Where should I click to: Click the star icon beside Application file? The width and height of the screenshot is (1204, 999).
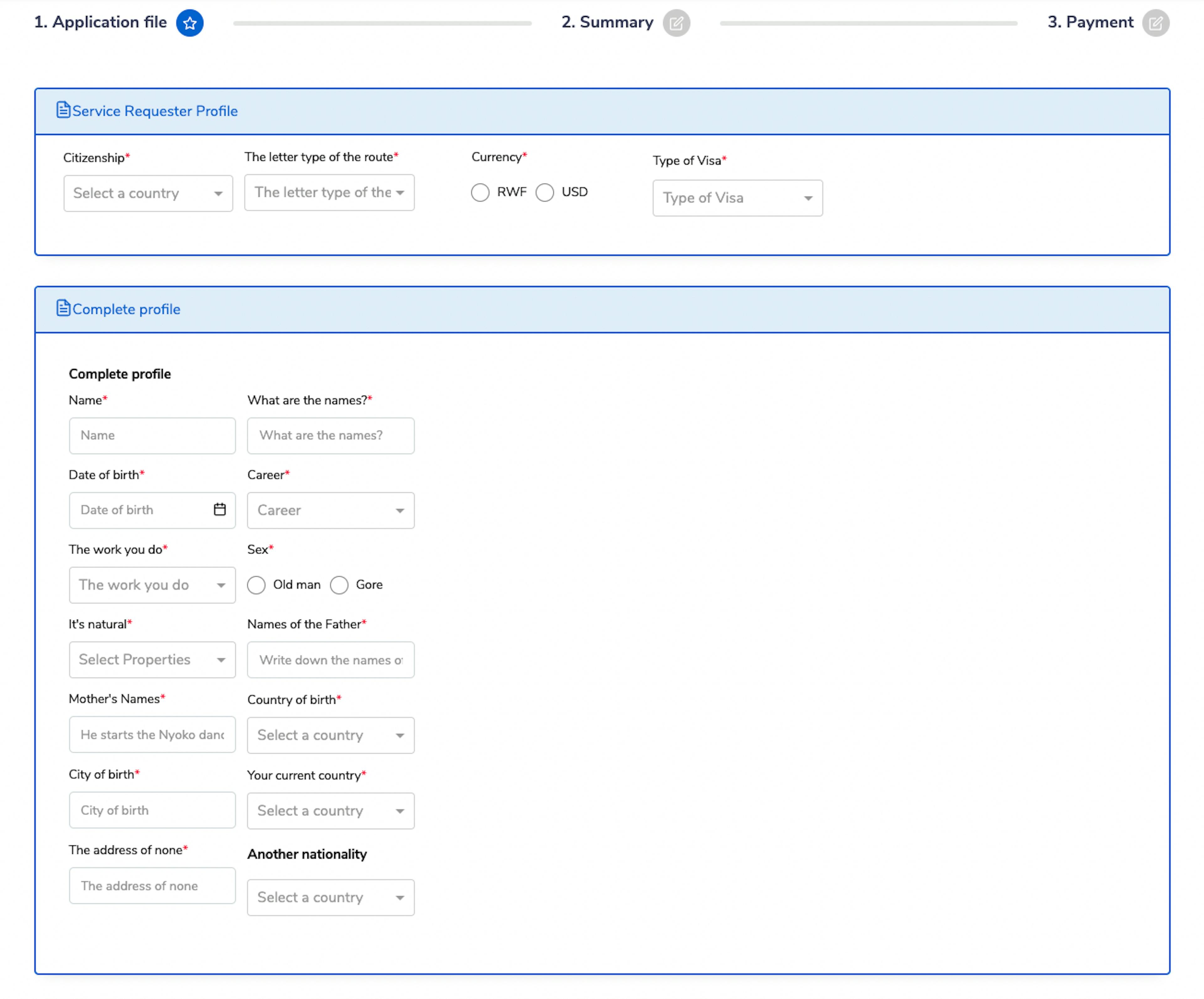190,23
